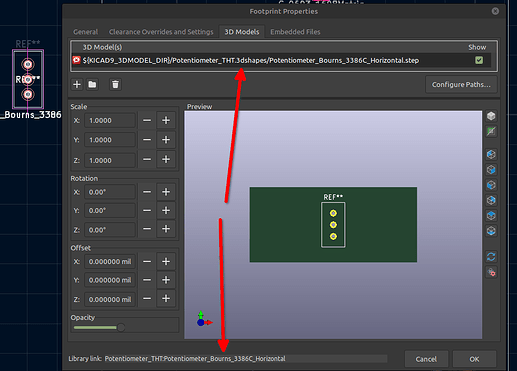The height and width of the screenshot is (371, 517).
Task: Open the Embedded Files tab
Action: click(295, 32)
